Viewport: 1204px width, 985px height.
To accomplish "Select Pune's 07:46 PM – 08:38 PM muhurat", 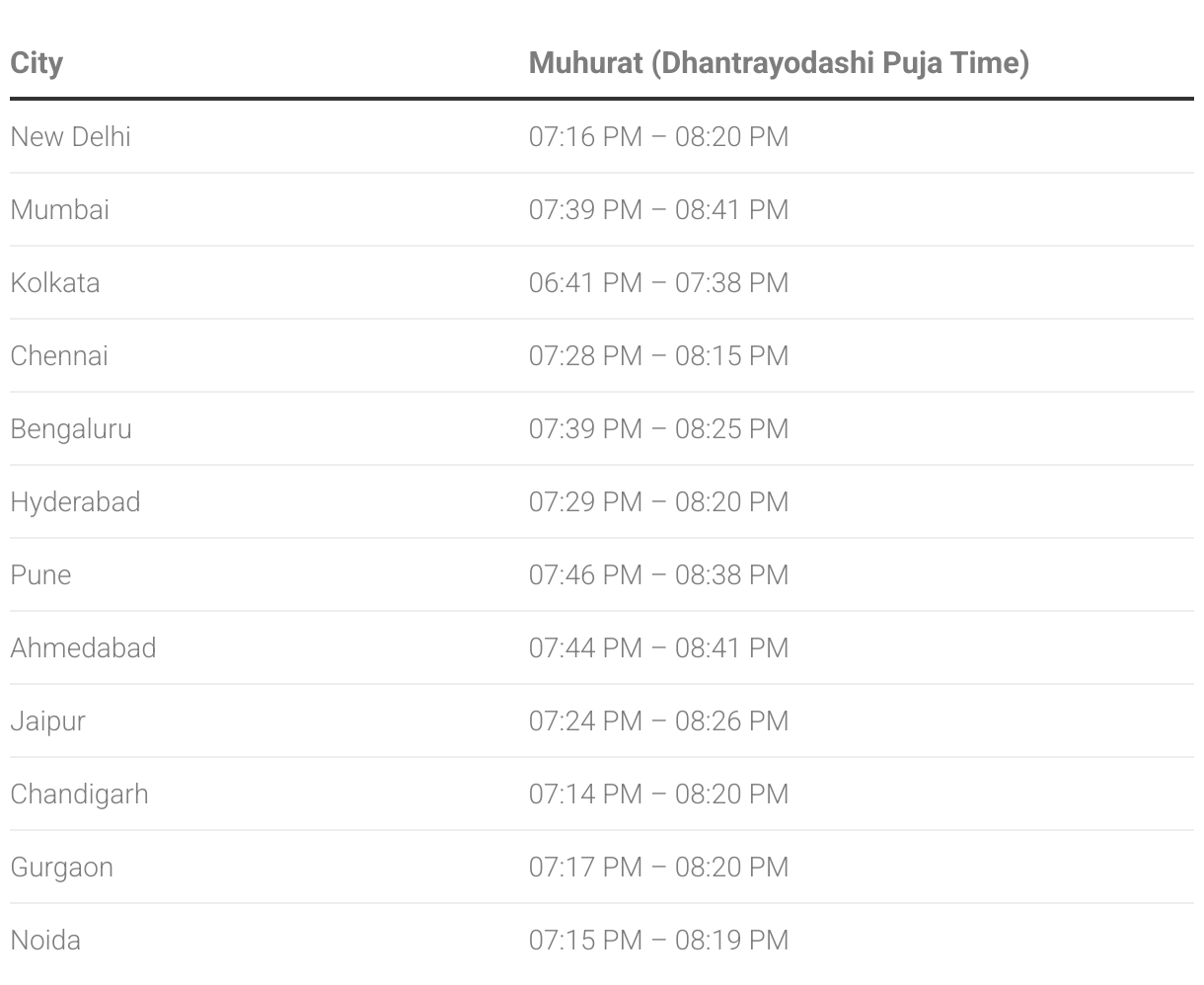I will point(658,574).
